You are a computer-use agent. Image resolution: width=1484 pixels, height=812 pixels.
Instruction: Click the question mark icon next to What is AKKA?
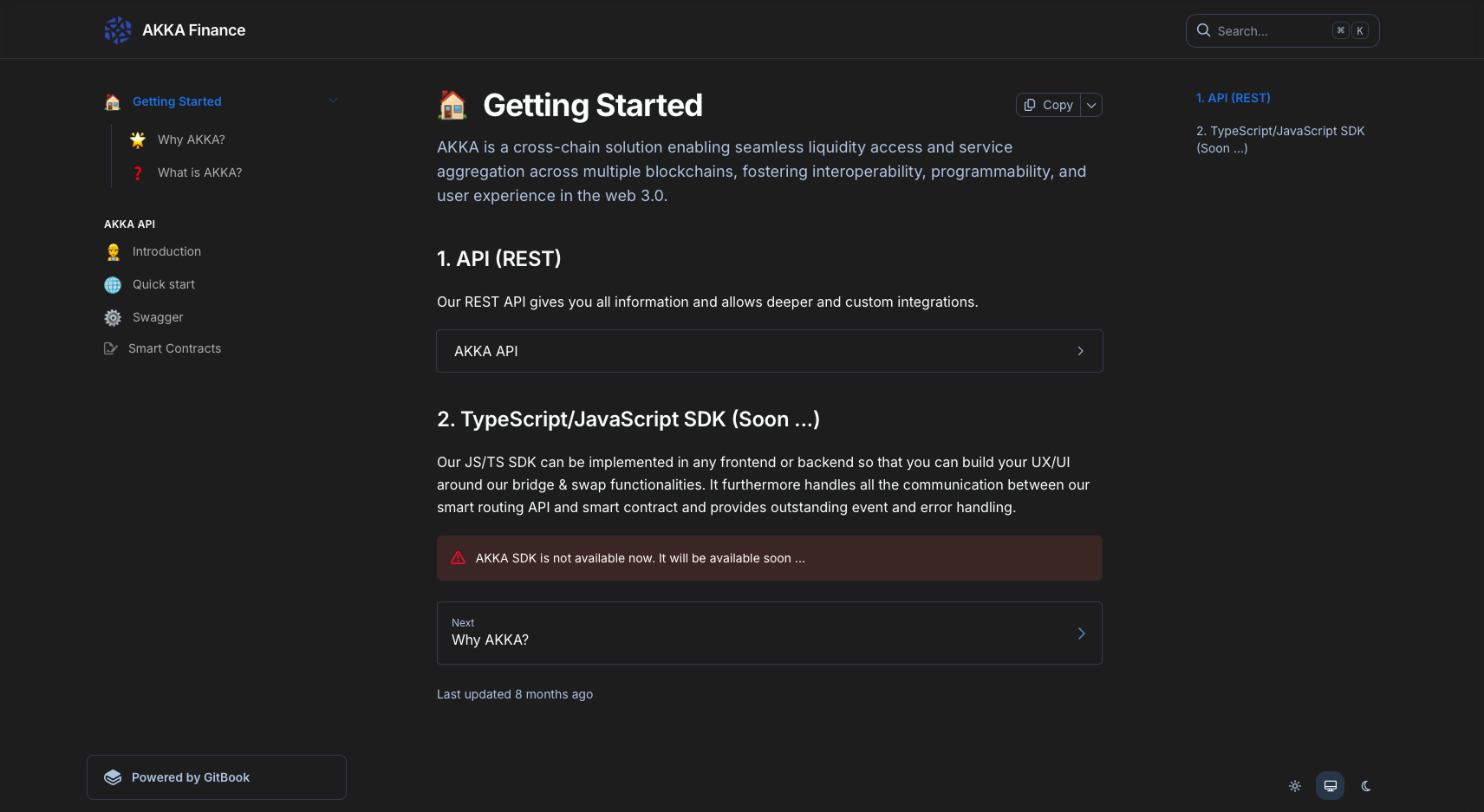tap(137, 172)
